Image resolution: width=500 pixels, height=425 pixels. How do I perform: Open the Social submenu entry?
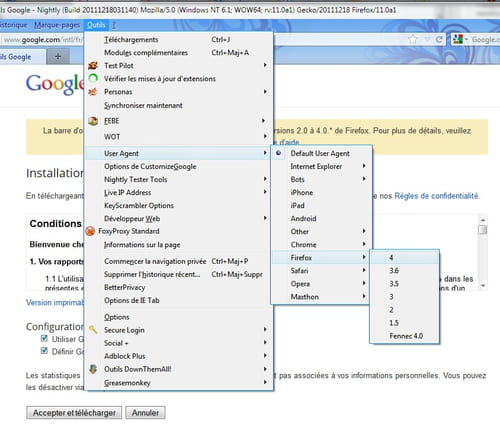(x=179, y=343)
